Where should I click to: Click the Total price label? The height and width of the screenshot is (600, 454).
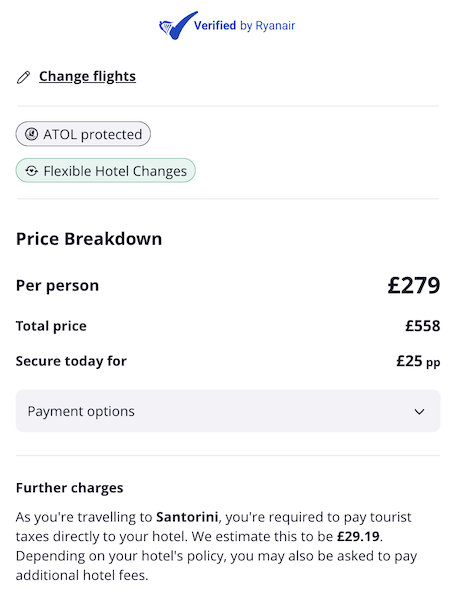click(51, 326)
